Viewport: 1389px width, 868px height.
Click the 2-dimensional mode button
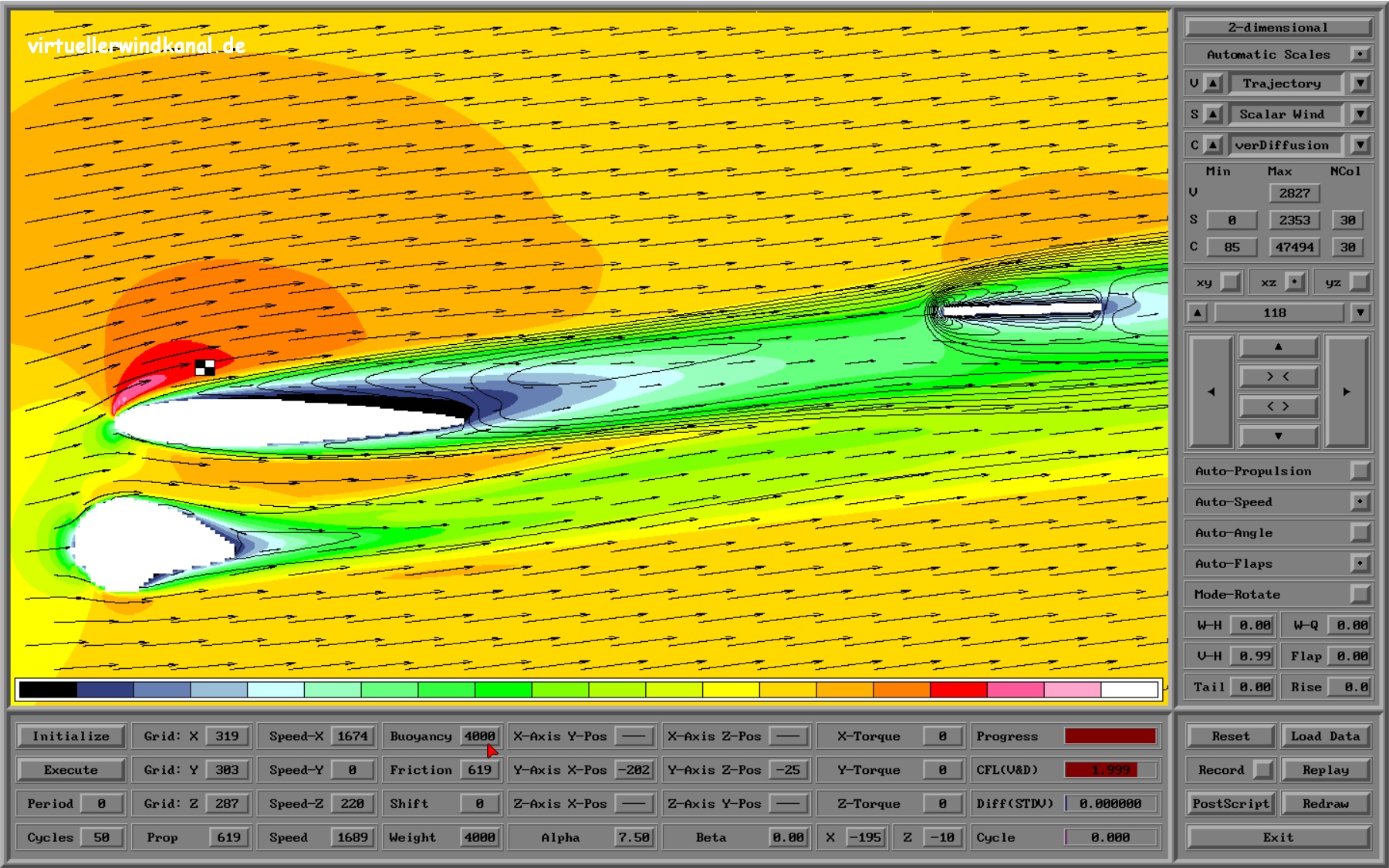tap(1278, 28)
